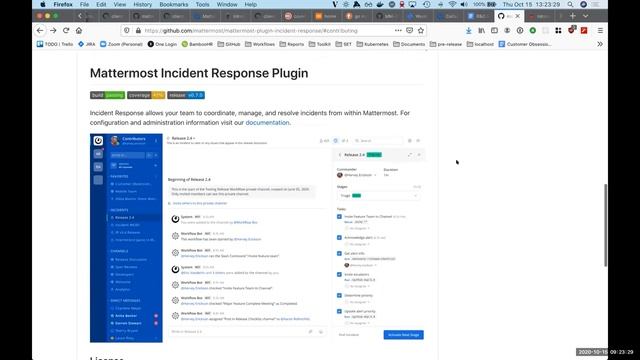Image resolution: width=640 pixels, height=360 pixels.
Task: Click the Docker whale menu bar icon
Action: (x=380, y=4)
